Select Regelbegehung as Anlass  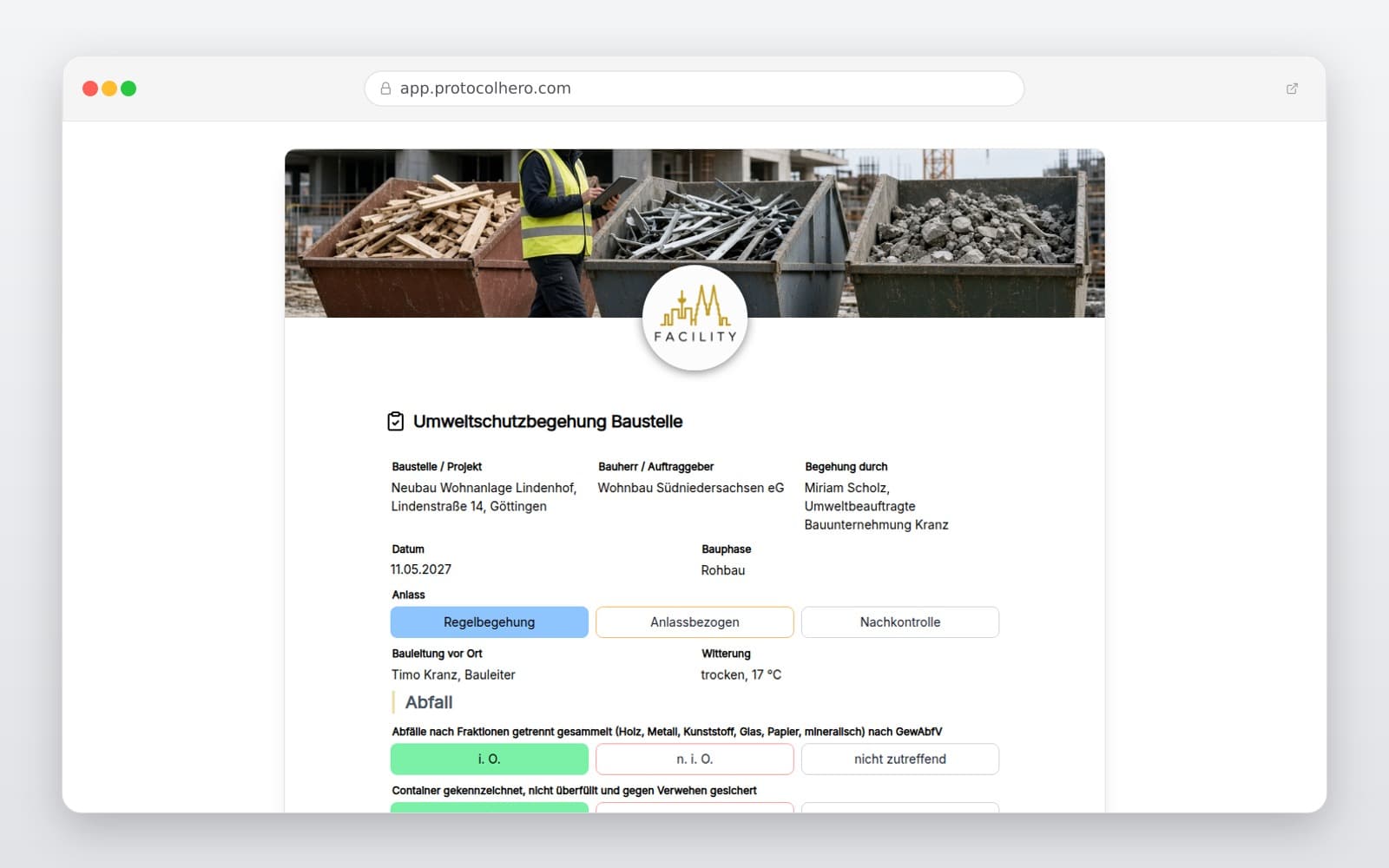point(490,622)
